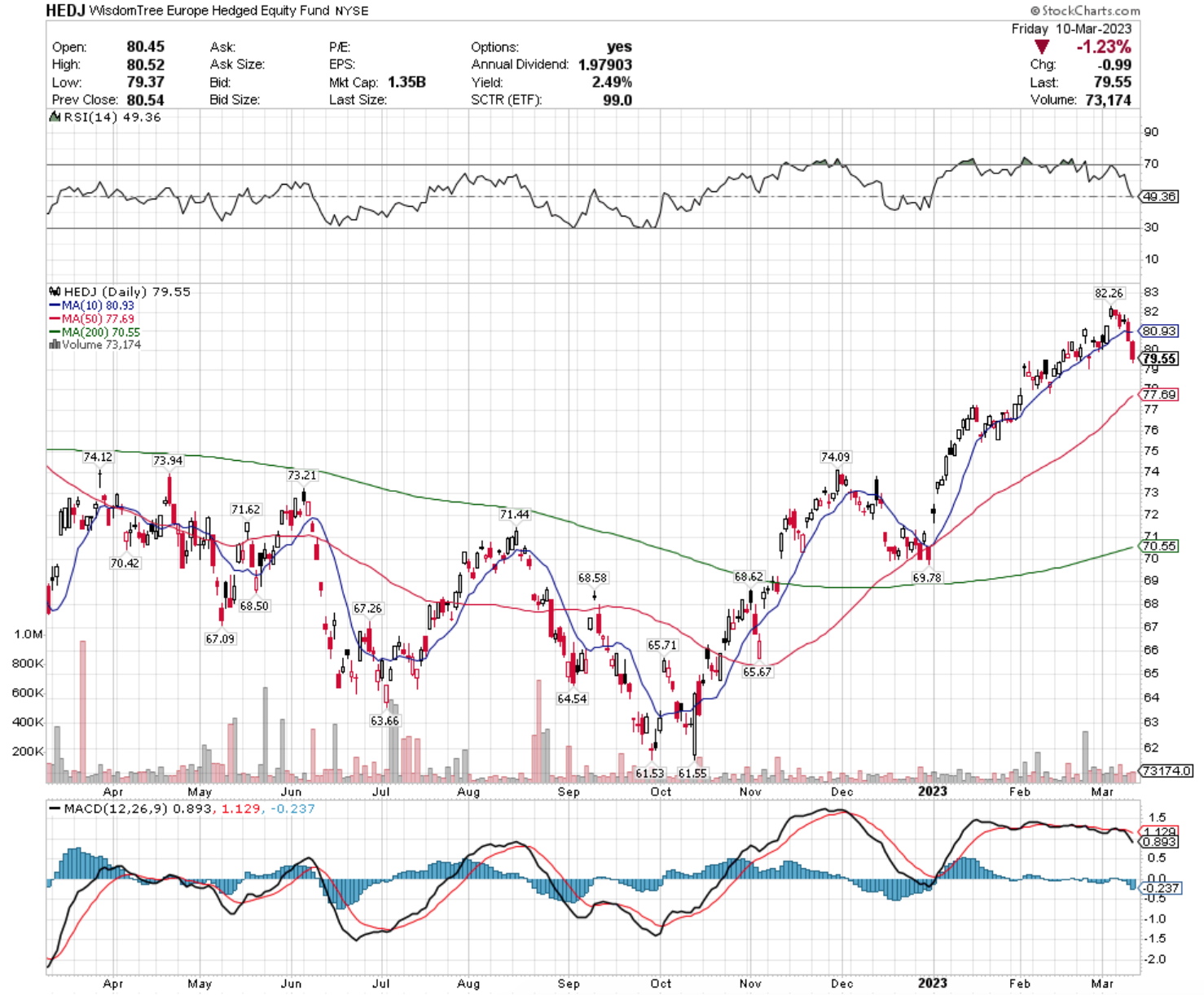The image size is (1204, 995).
Task: Click the Volume 73,174 legend text
Action: [102, 344]
